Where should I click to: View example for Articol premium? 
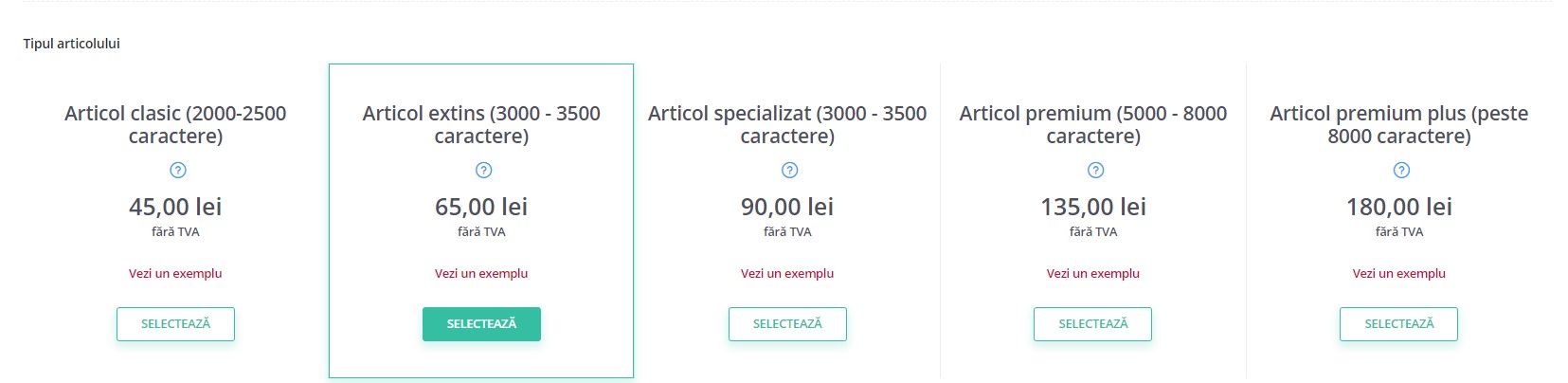1093,273
